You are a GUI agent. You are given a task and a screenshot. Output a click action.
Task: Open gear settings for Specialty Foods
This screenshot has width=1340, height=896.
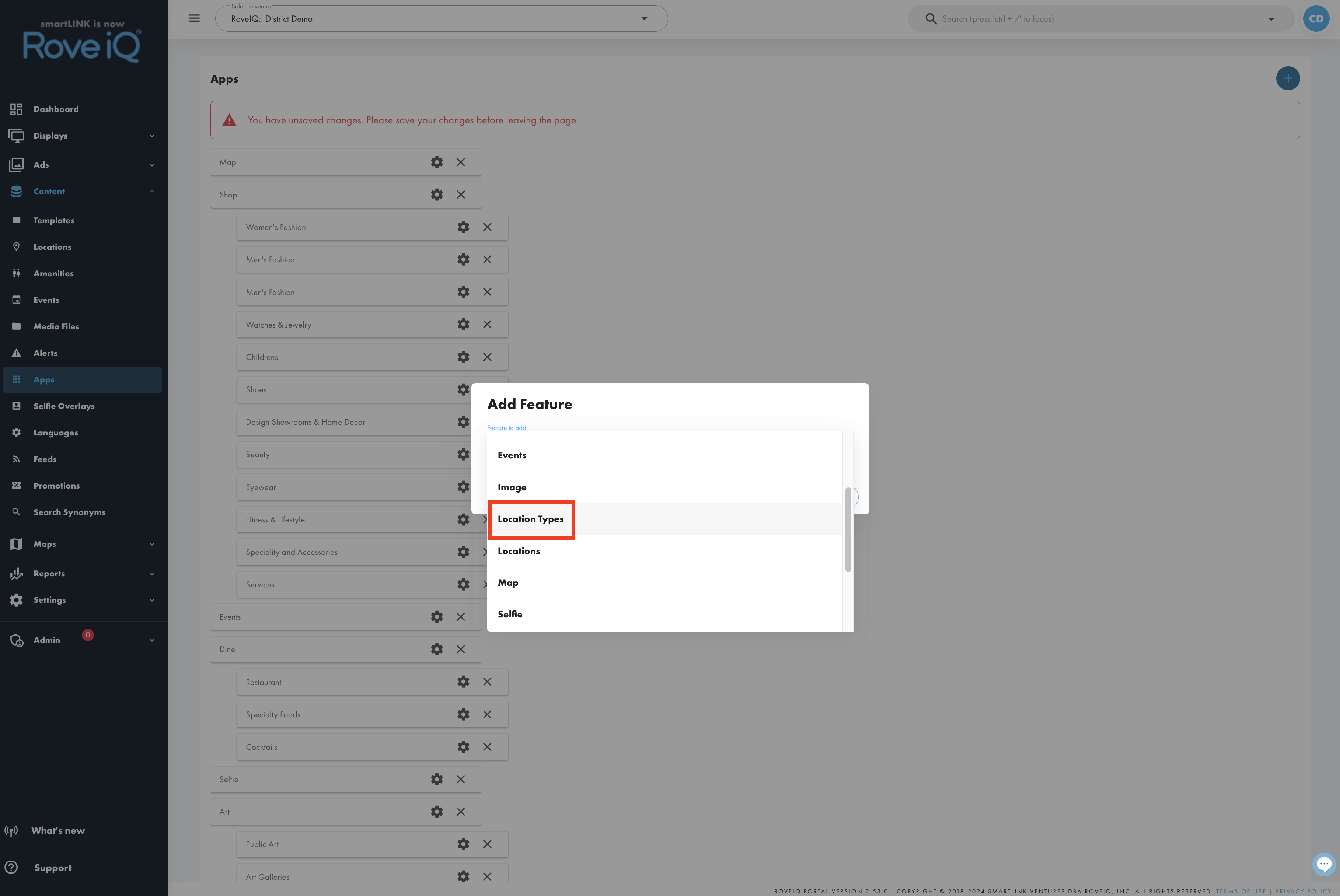click(x=463, y=714)
